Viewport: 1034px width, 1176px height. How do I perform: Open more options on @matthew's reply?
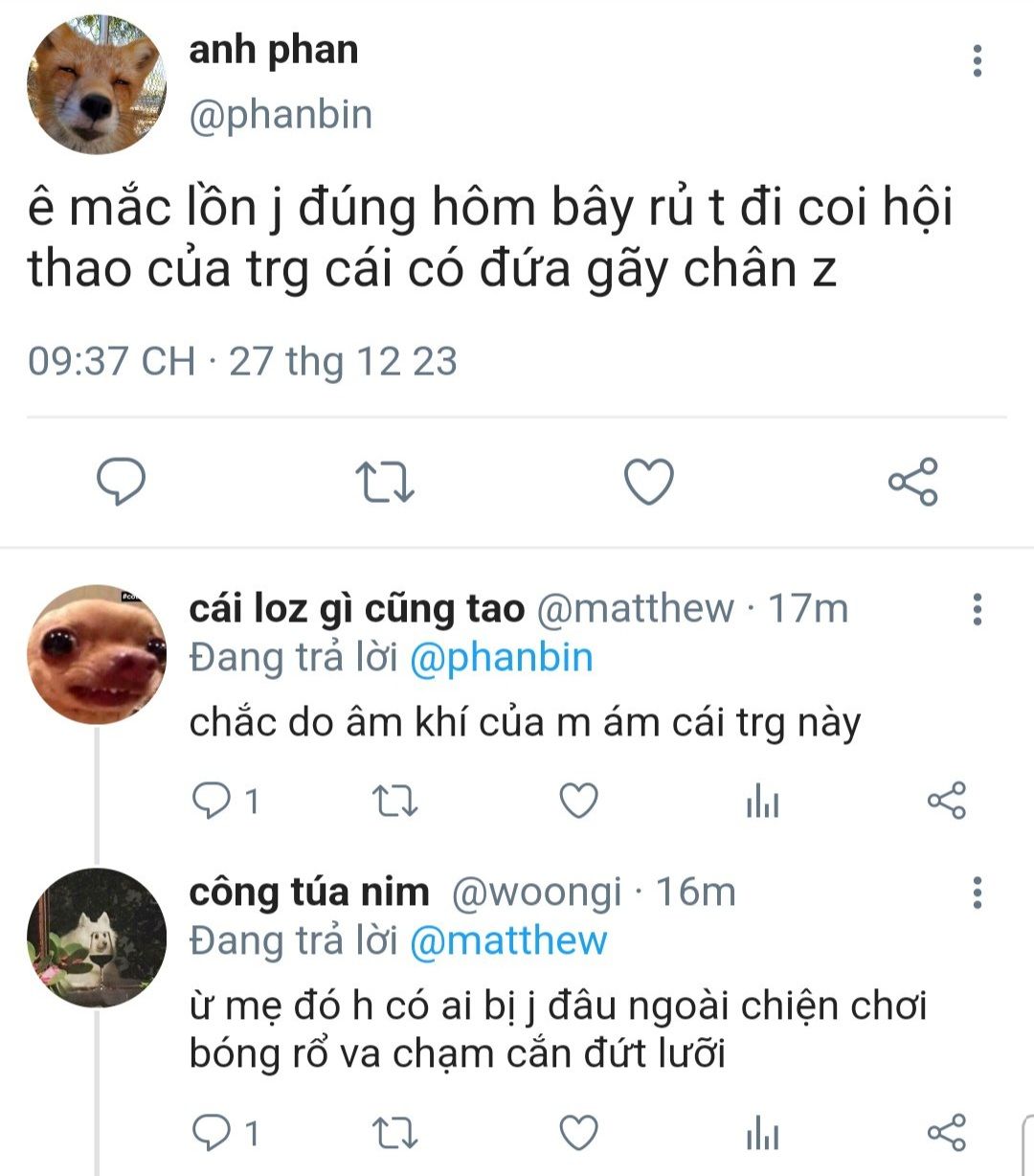(978, 609)
